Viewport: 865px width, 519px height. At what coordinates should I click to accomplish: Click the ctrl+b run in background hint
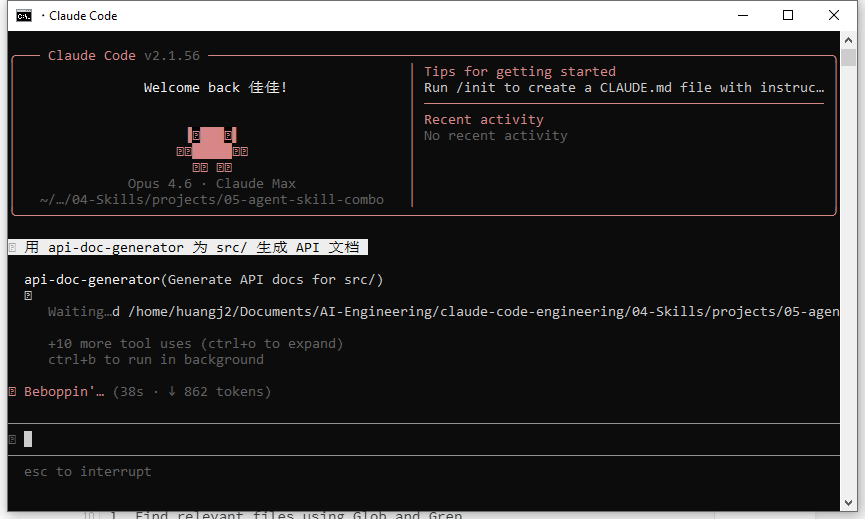coord(155,359)
